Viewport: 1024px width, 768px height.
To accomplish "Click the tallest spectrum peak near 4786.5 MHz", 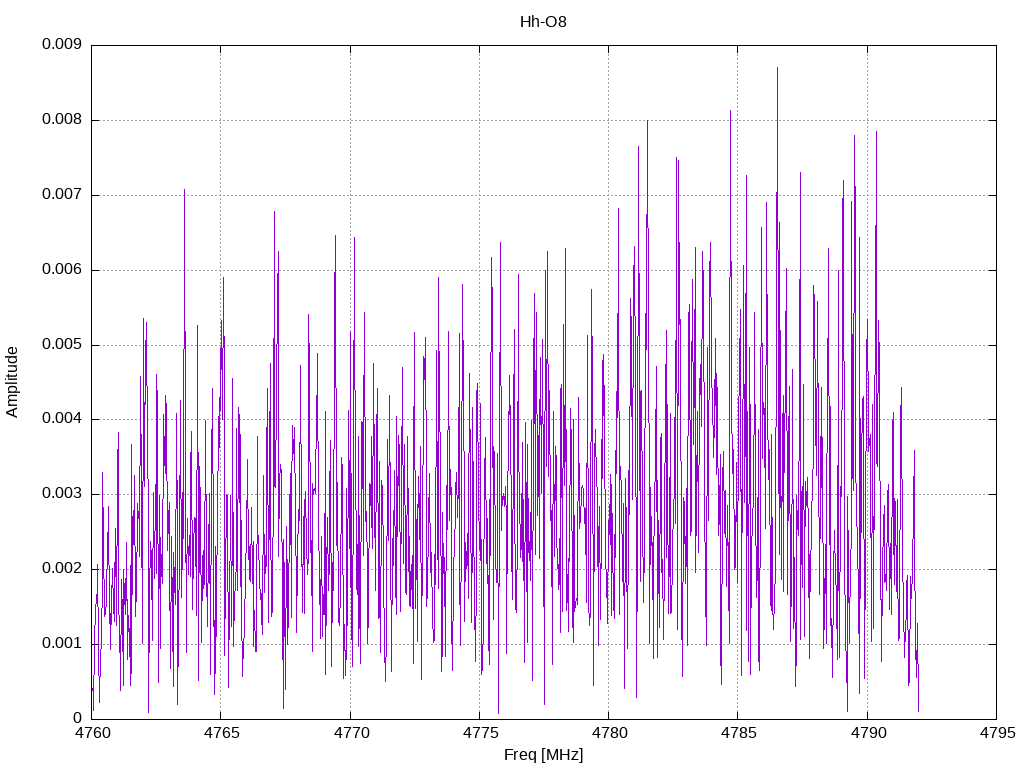I will pyautogui.click(x=777, y=68).
